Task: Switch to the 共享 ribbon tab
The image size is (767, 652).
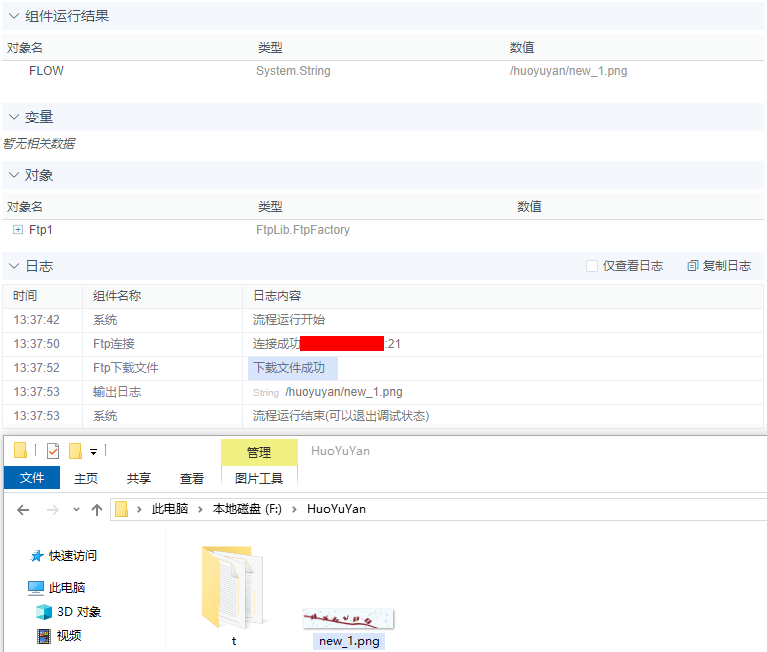Action: [x=139, y=478]
